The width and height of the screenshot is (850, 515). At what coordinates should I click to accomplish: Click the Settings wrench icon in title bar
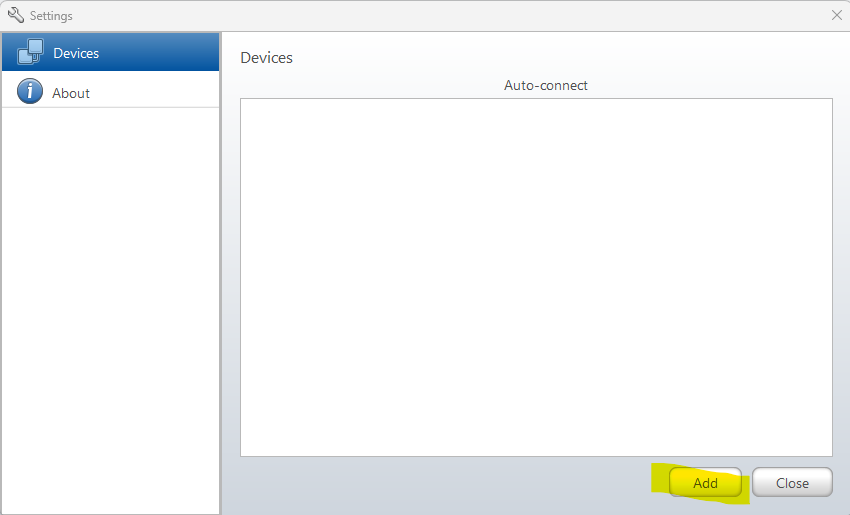click(x=15, y=15)
